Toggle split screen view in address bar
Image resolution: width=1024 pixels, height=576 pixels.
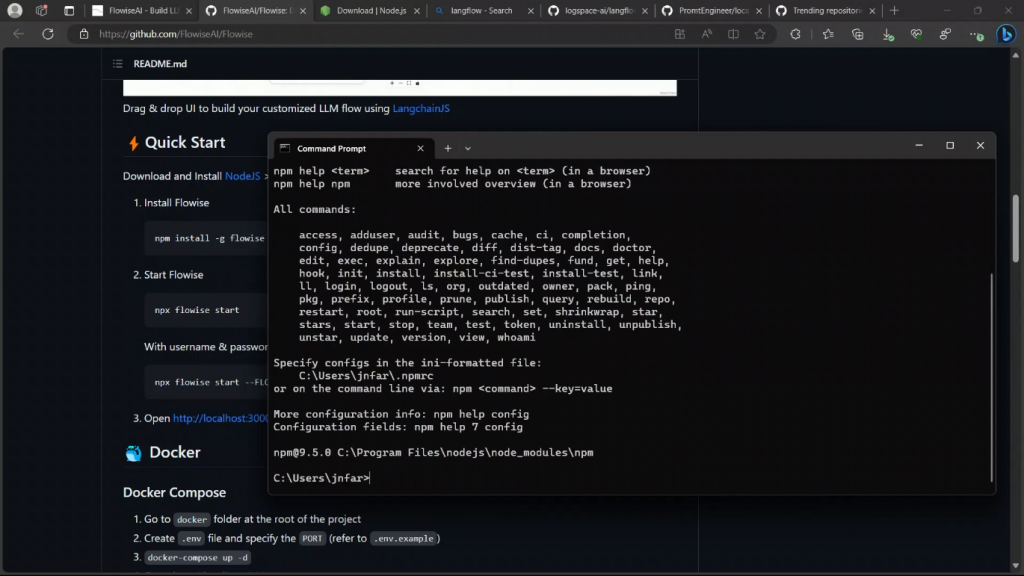tap(733, 34)
